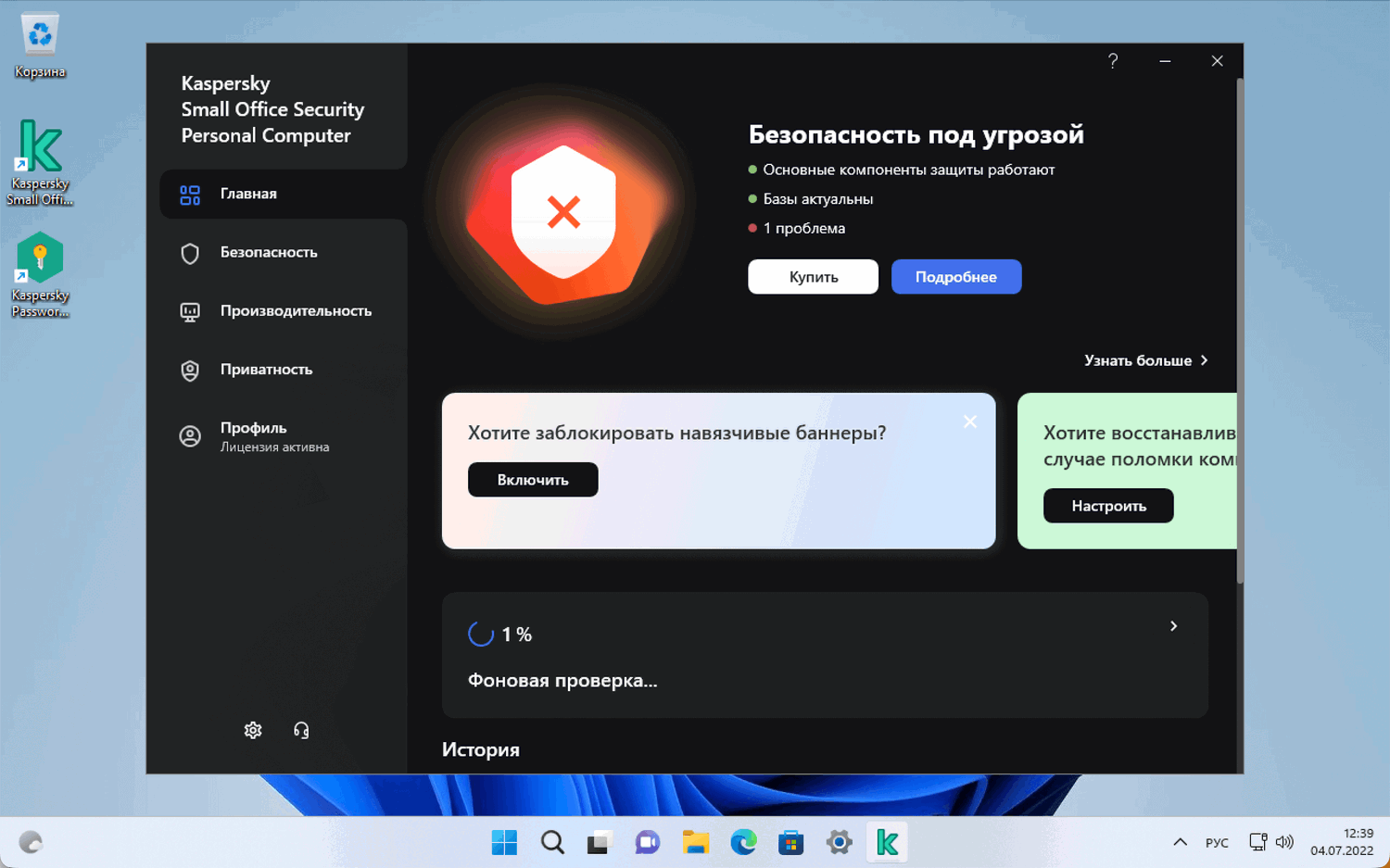Open Kaspersky settings gear icon
Screen dimensions: 1390x868
[x=253, y=730]
